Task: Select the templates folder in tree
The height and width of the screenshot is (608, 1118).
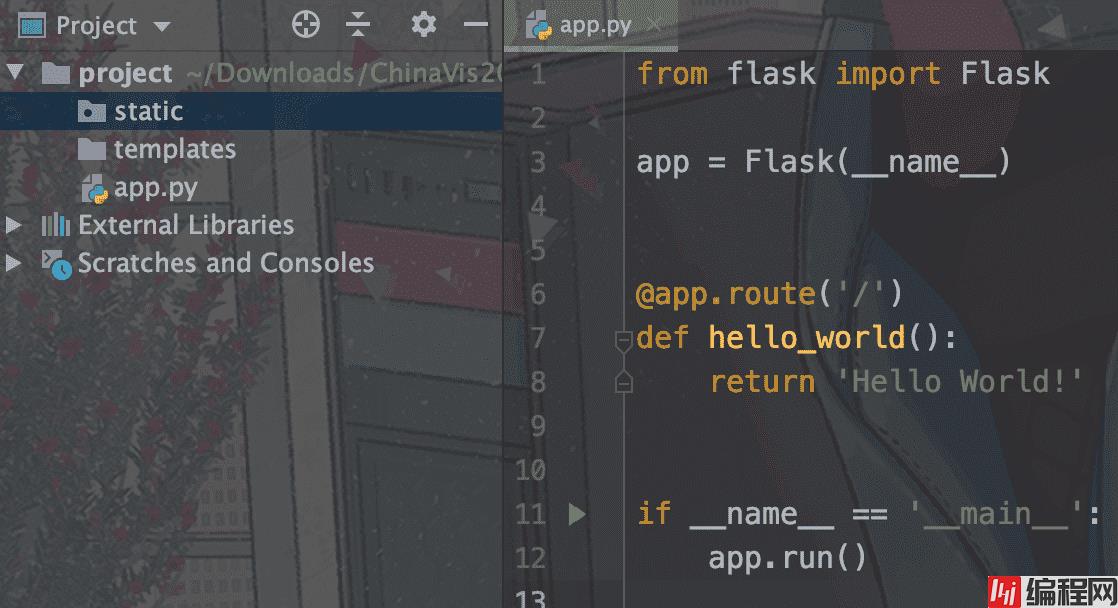Action: pyautogui.click(x=174, y=150)
